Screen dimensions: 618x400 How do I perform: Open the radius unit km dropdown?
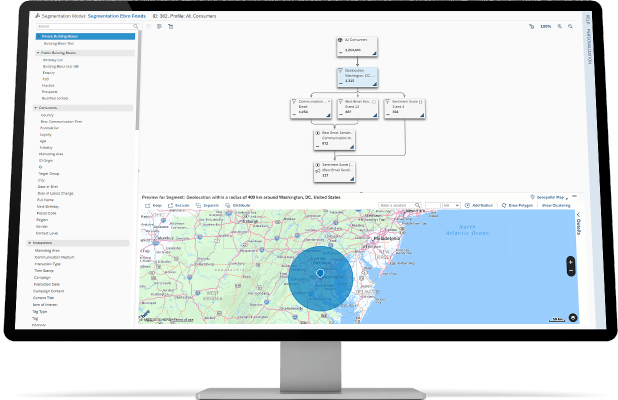451,205
